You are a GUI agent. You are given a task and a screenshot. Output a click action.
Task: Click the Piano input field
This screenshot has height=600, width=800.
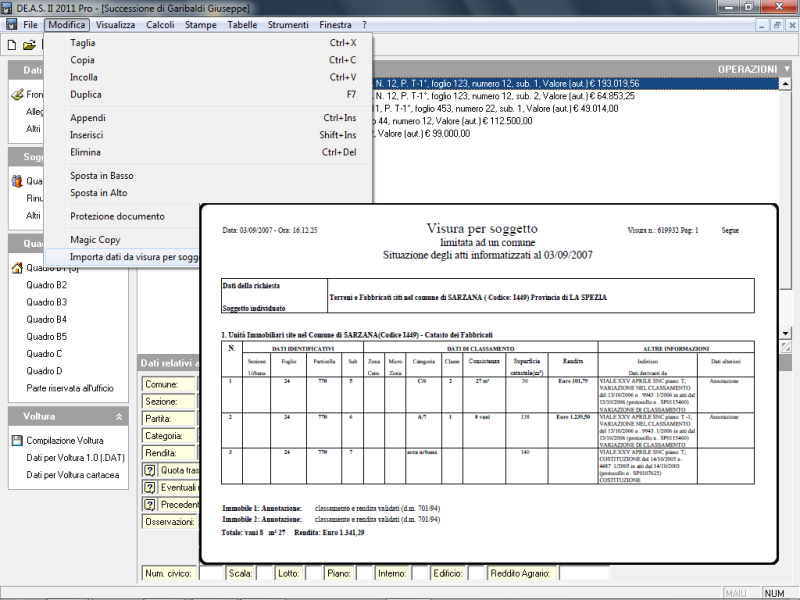pos(364,573)
